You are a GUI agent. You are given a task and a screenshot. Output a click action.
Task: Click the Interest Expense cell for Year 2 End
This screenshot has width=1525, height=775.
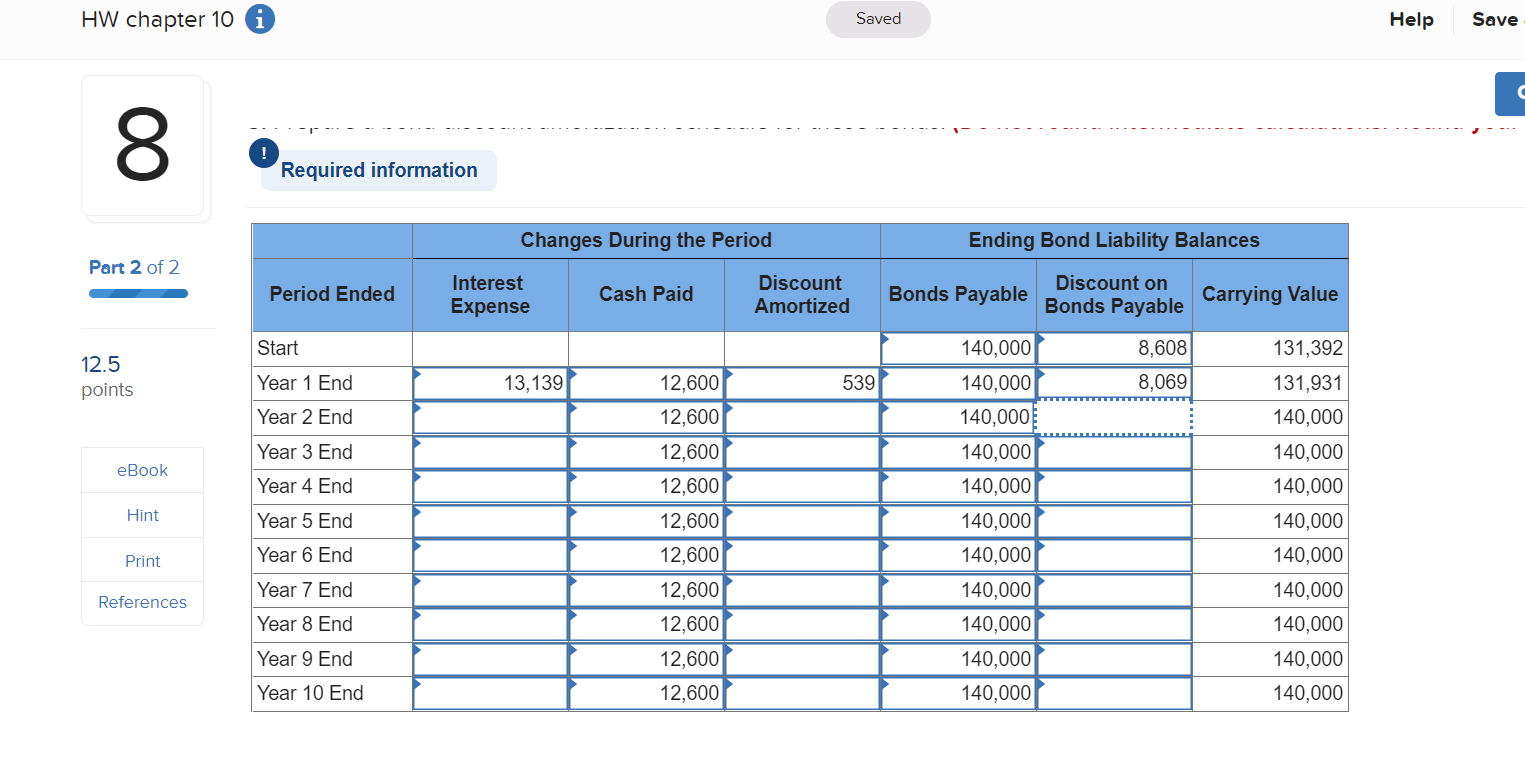coord(490,417)
